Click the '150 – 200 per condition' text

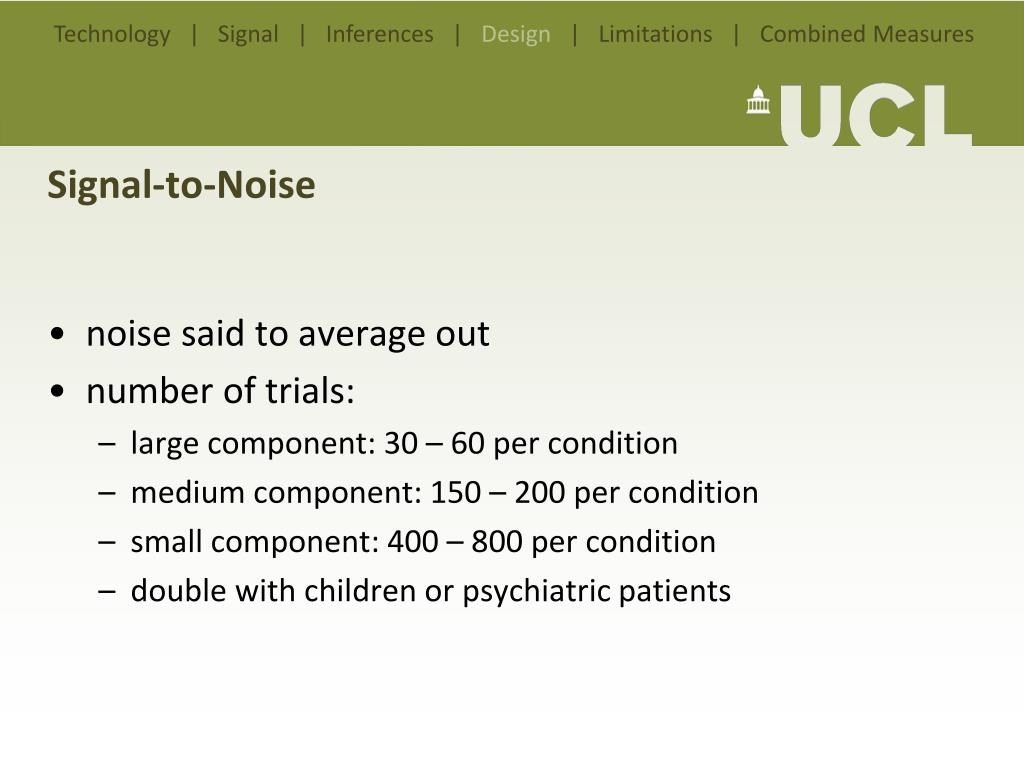(x=594, y=492)
